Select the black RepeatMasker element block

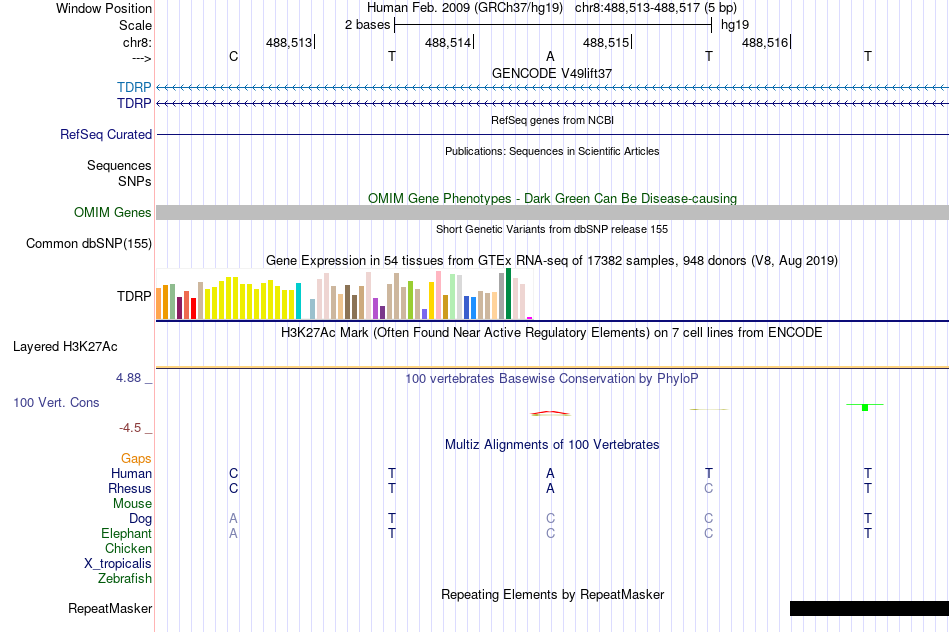[x=869, y=608]
